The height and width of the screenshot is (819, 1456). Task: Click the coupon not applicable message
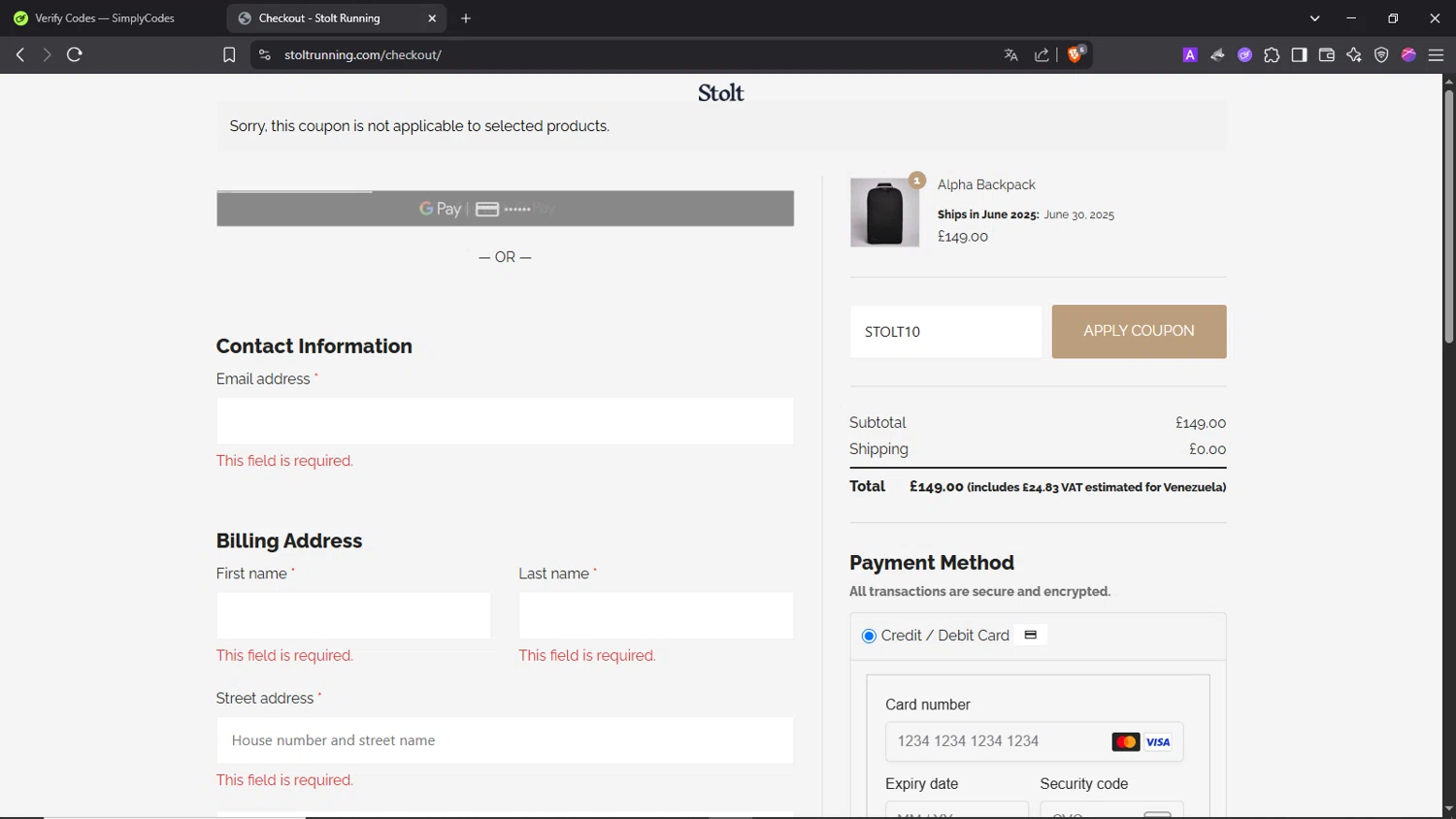pyautogui.click(x=419, y=127)
